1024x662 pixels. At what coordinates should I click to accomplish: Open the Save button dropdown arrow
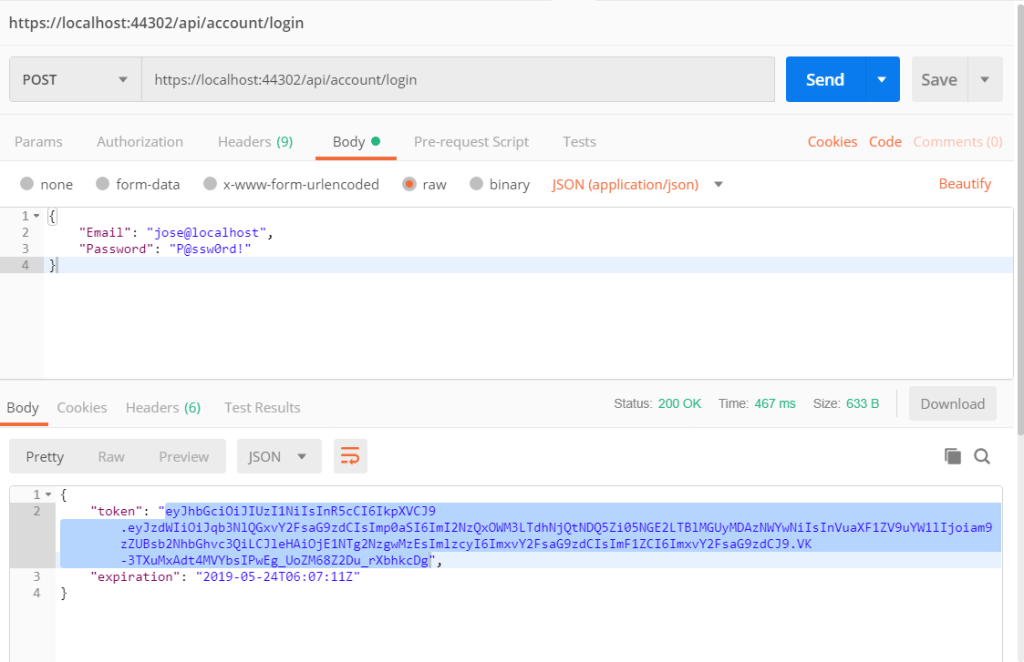983,79
